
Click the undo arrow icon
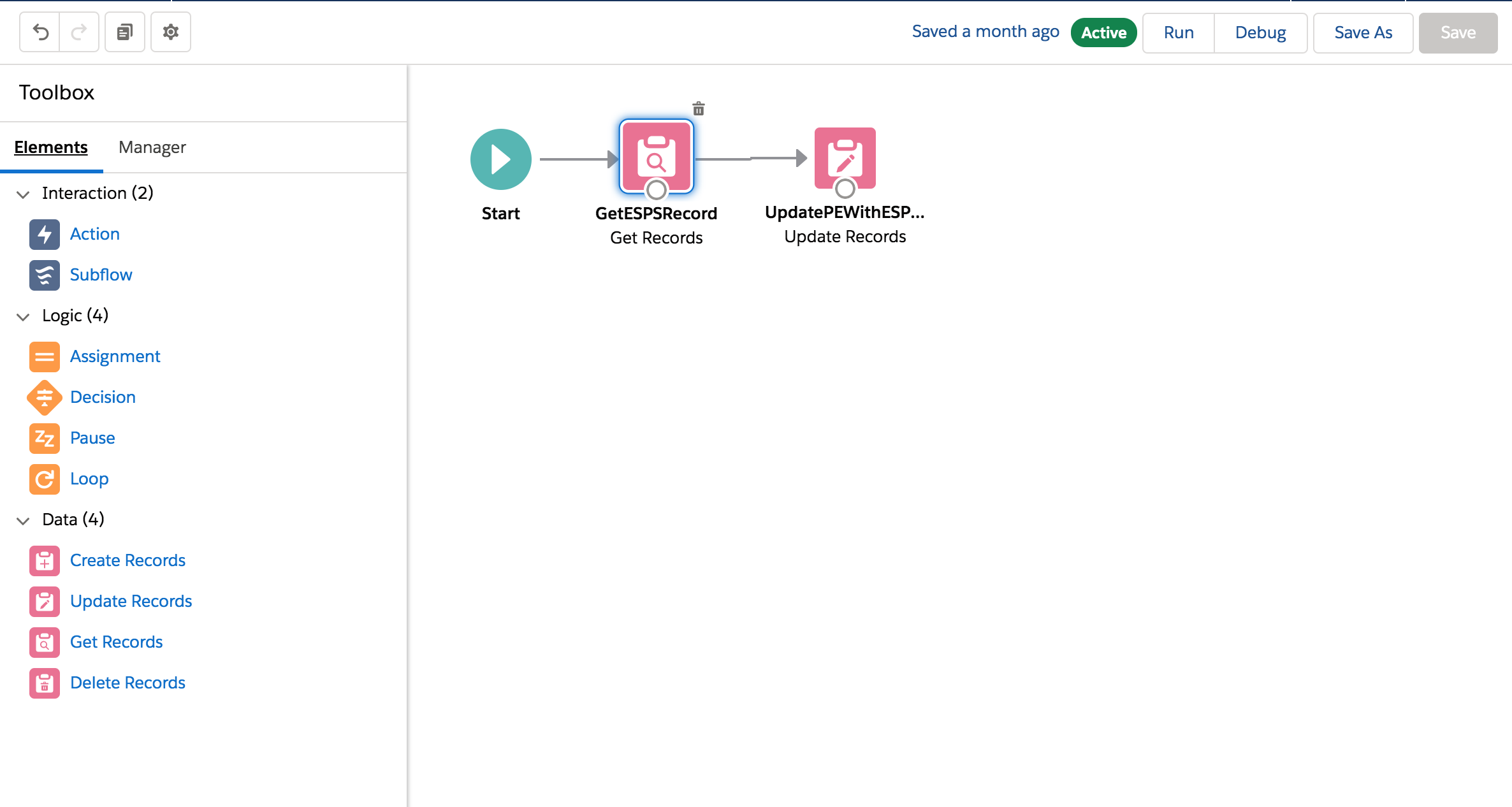[x=40, y=32]
